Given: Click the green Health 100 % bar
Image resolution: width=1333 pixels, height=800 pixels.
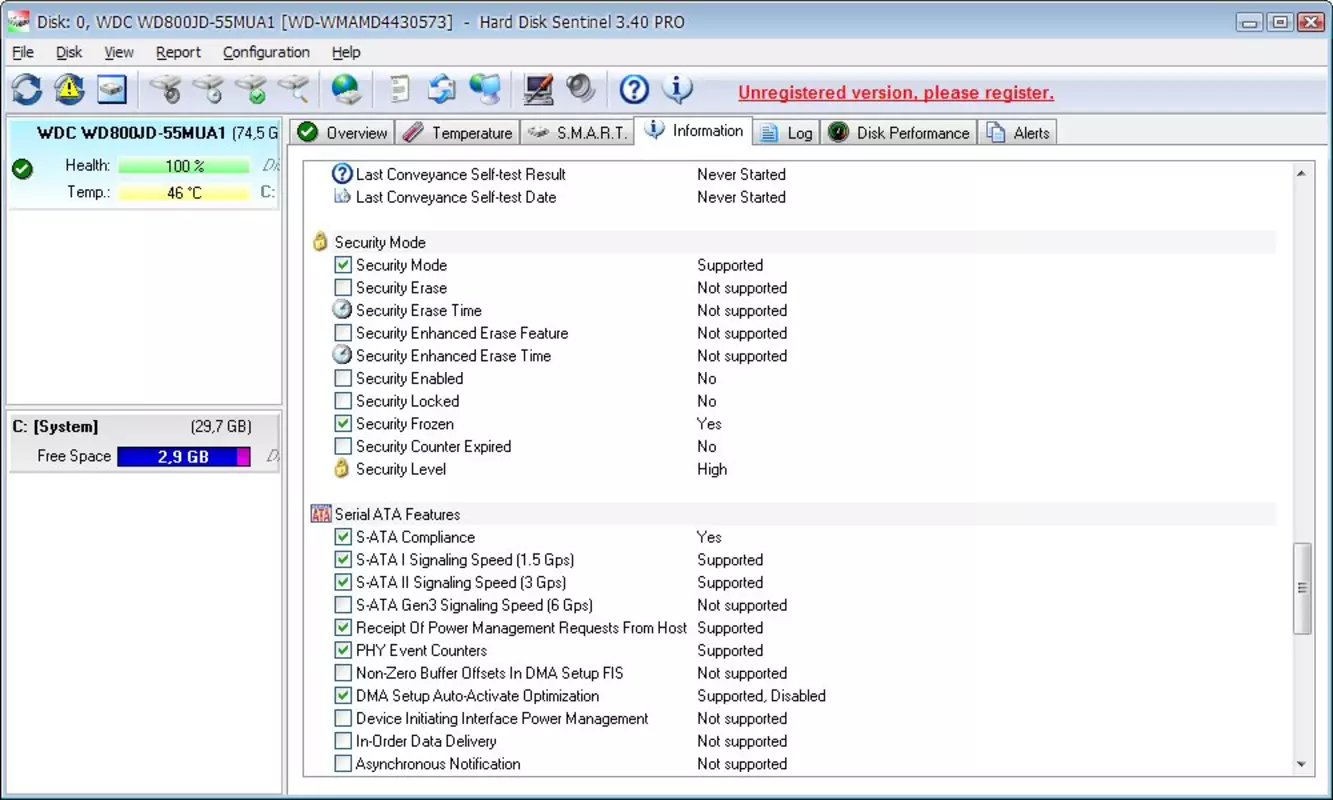Looking at the screenshot, I should (x=184, y=166).
